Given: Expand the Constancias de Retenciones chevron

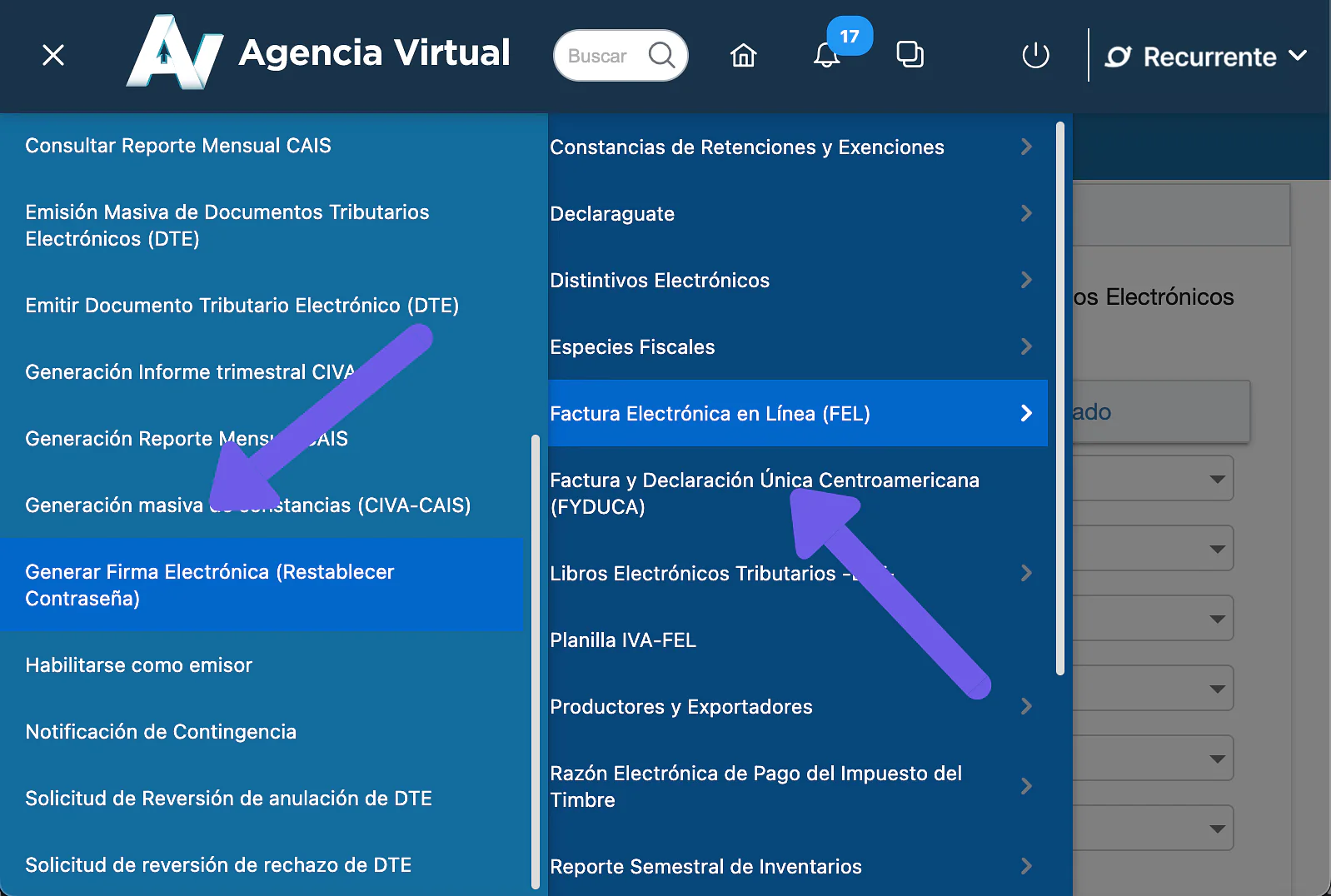Looking at the screenshot, I should [x=1026, y=147].
